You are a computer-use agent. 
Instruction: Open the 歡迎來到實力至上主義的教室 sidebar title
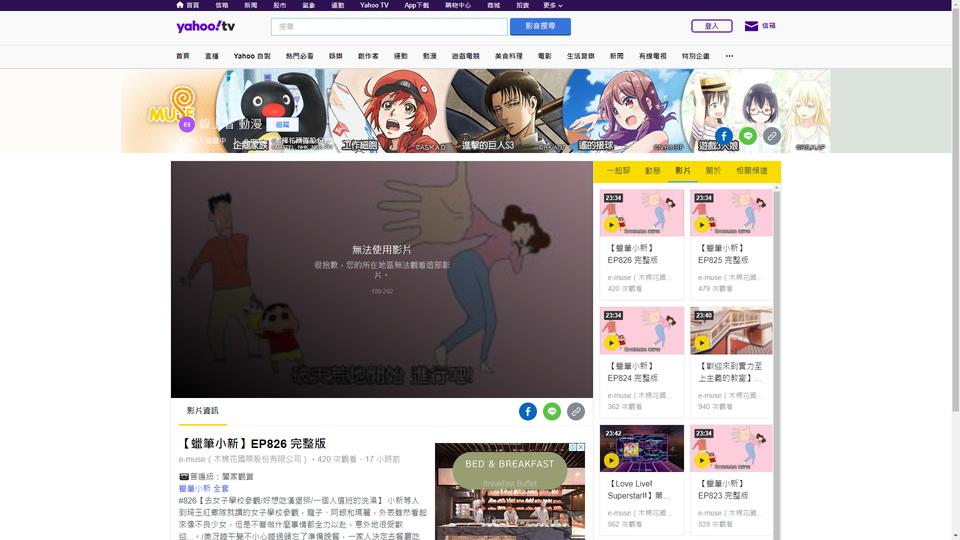click(x=731, y=372)
